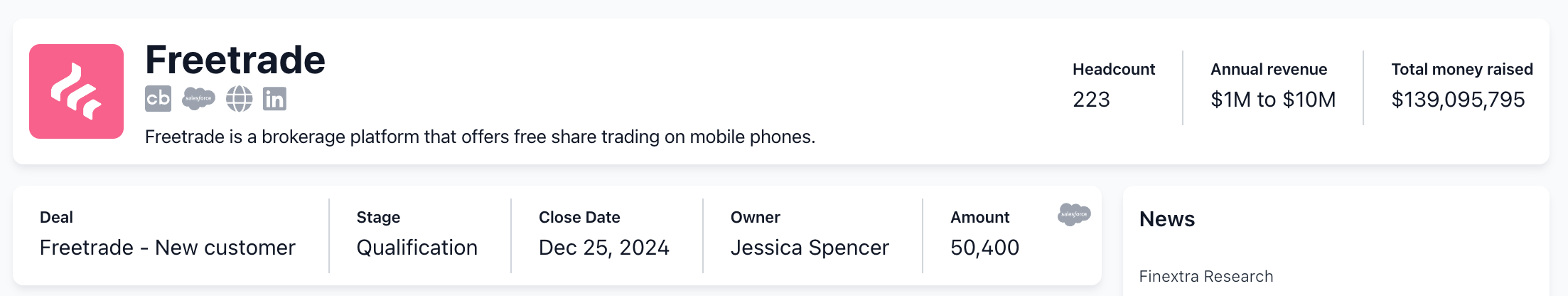The width and height of the screenshot is (1568, 296).
Task: Open the LinkedIn profile icon
Action: pos(274,99)
